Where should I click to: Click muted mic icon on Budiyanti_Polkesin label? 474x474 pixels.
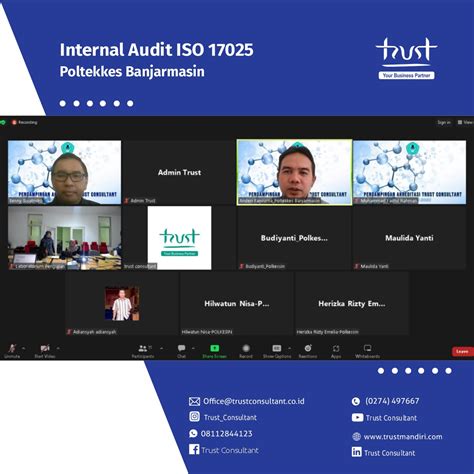(x=242, y=266)
